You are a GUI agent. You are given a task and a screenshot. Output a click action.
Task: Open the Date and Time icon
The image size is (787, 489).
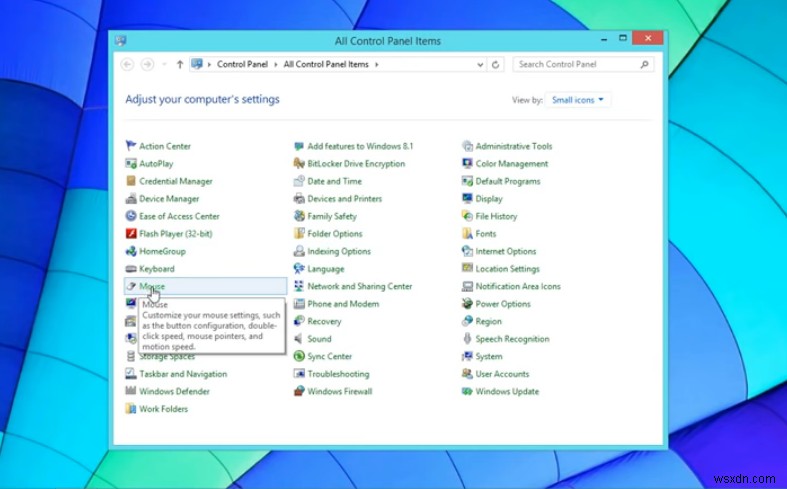pos(299,181)
